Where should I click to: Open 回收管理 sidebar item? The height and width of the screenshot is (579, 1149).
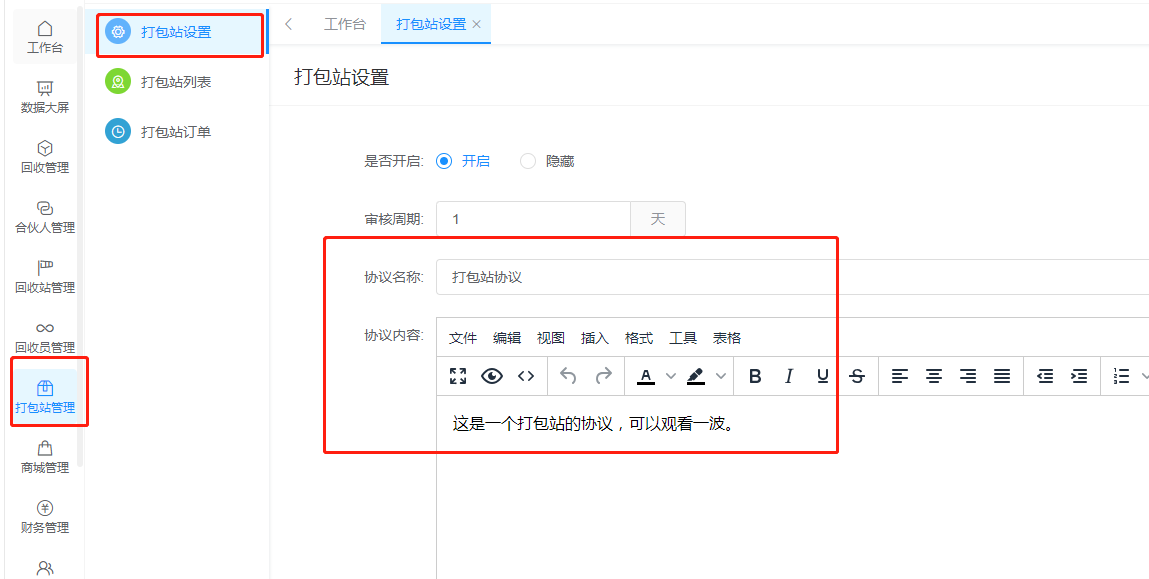pos(45,158)
